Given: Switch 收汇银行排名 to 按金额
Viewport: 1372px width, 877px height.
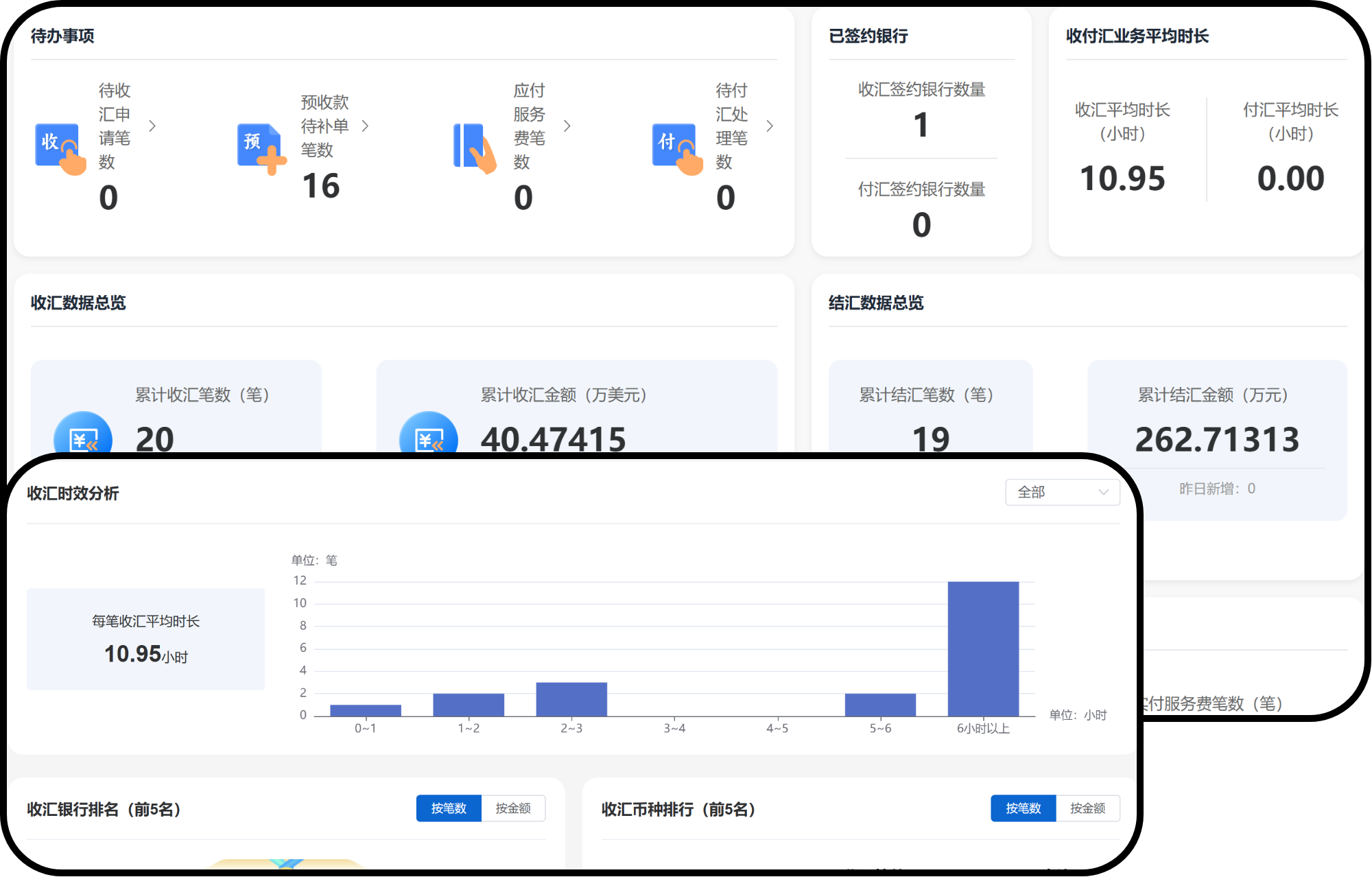Looking at the screenshot, I should click(x=513, y=808).
